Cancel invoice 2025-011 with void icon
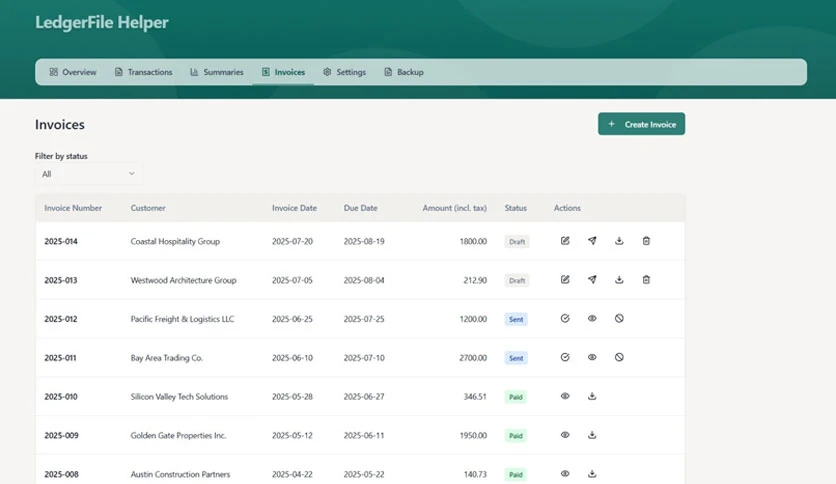 coord(619,358)
